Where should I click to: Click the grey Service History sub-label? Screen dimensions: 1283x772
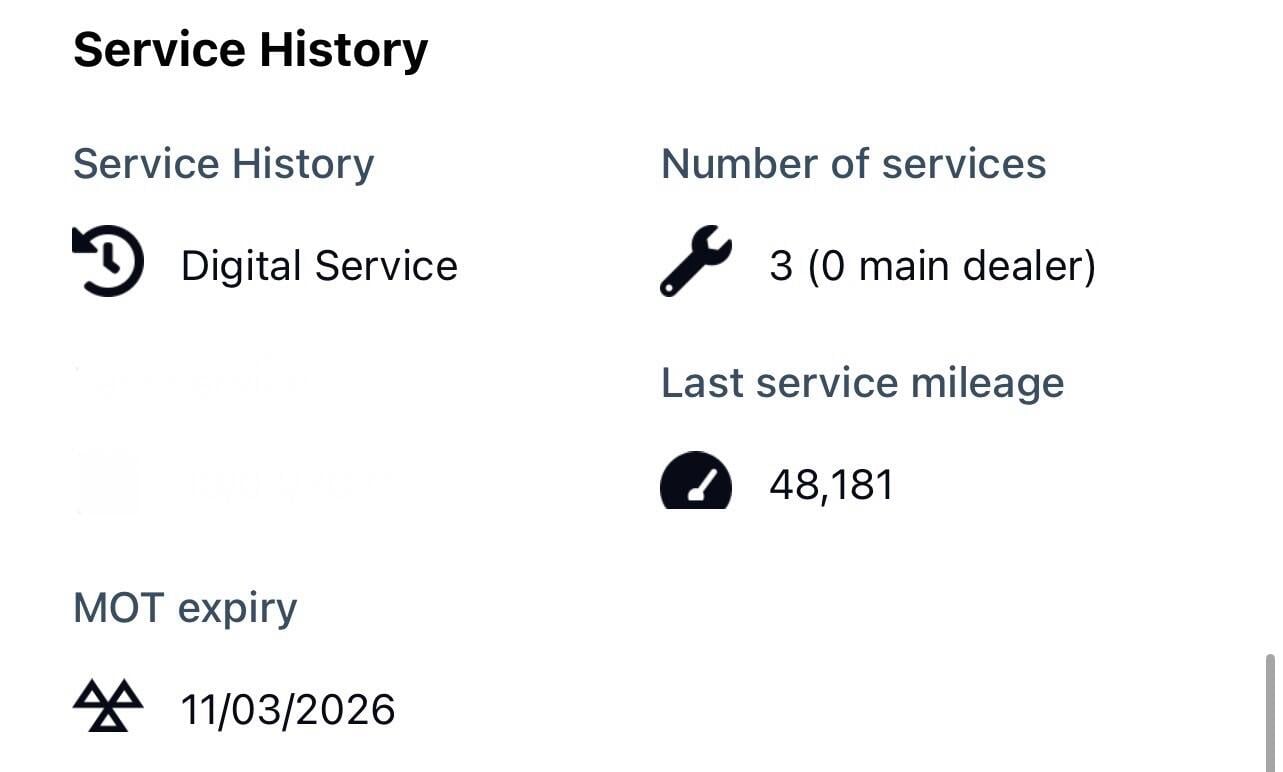coord(223,164)
